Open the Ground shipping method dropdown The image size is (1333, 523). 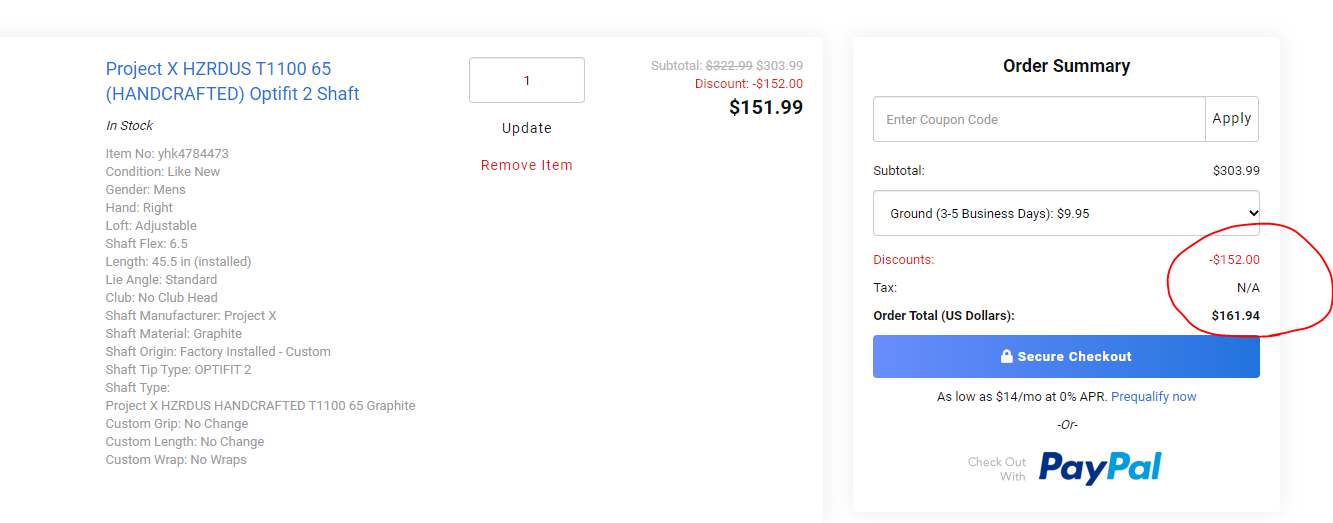point(1066,213)
